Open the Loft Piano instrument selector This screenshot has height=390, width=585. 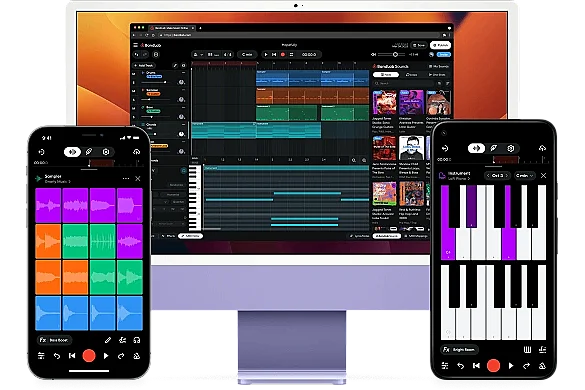pyautogui.click(x=459, y=179)
